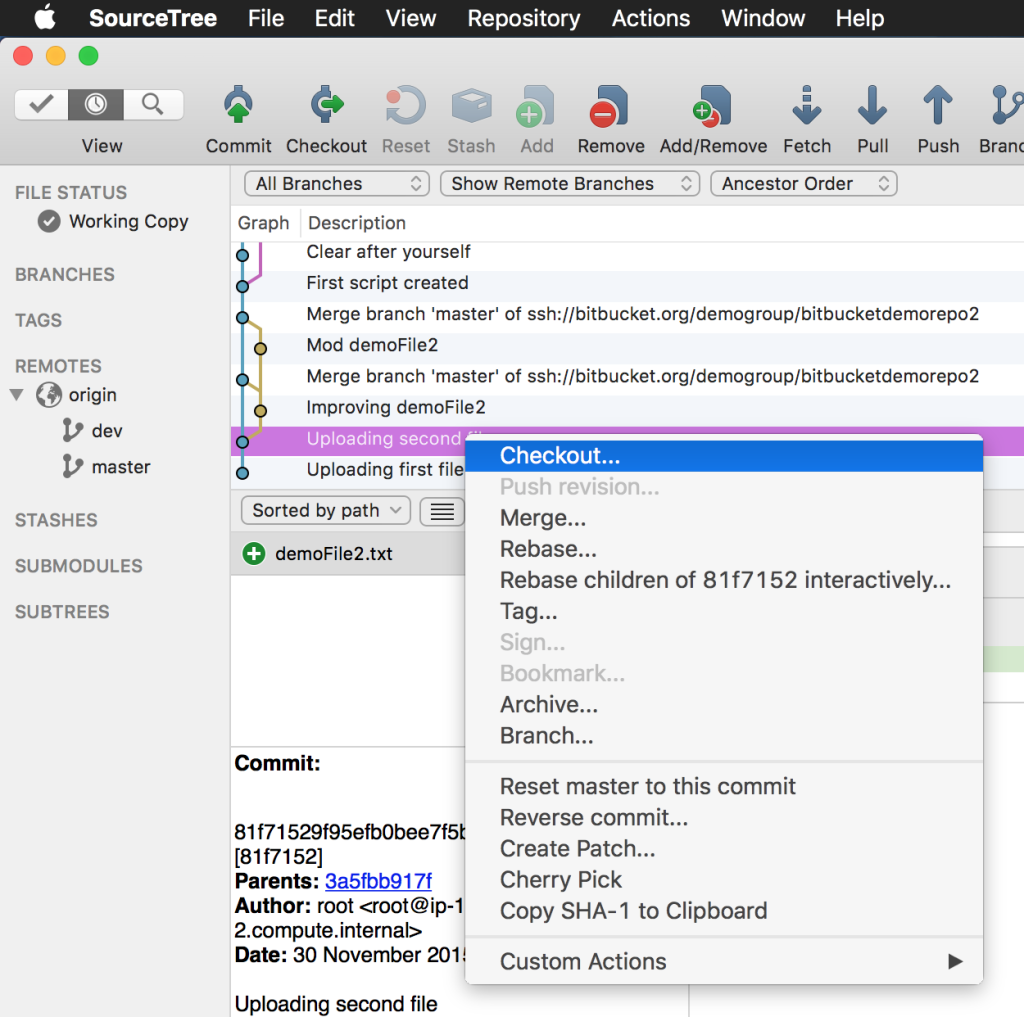The height and width of the screenshot is (1017, 1024).
Task: Open the All Branches dropdown
Action: pyautogui.click(x=336, y=183)
